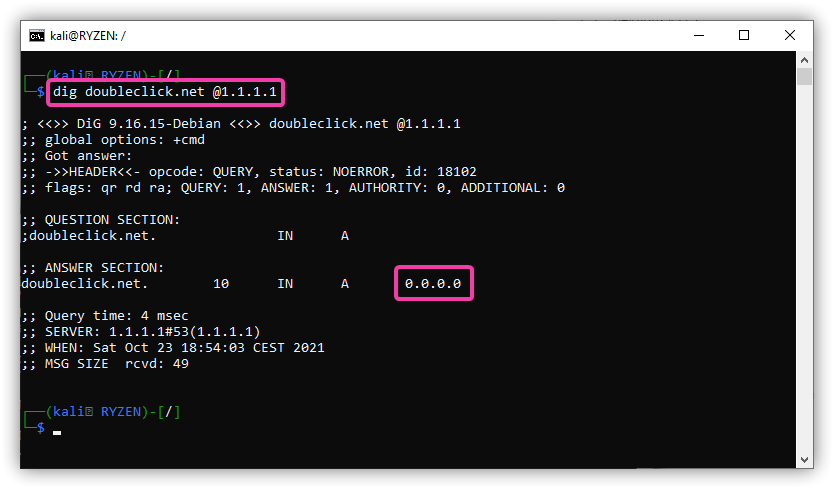Click the vertical scrollbar thumb

pyautogui.click(x=804, y=77)
